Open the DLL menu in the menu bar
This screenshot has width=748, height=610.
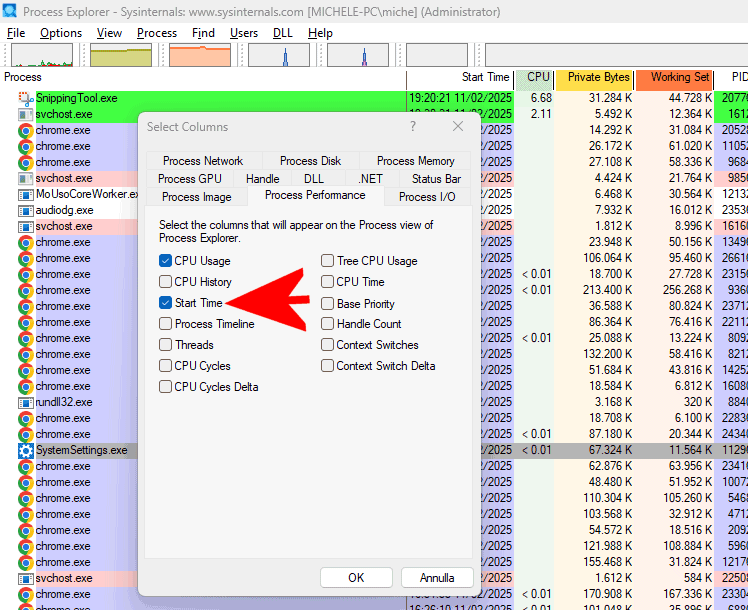282,33
